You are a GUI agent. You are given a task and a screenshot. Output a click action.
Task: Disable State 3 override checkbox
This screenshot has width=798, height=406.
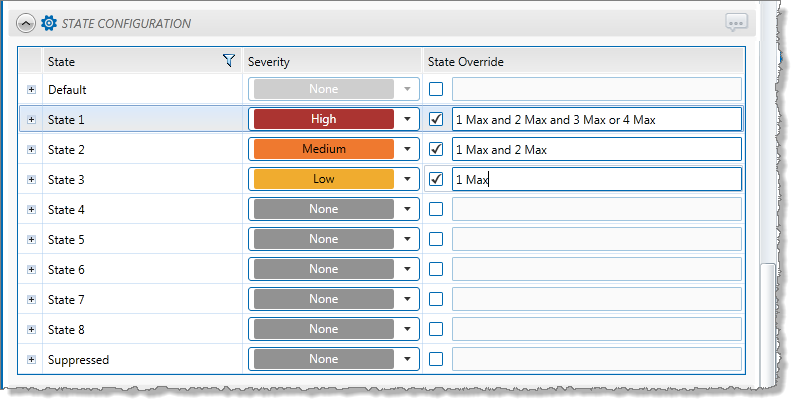pos(436,179)
